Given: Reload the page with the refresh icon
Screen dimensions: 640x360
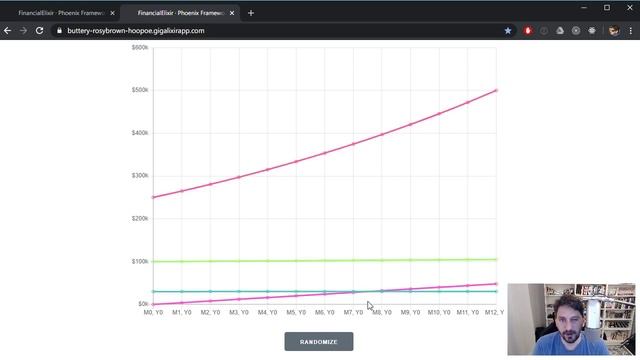Looking at the screenshot, I should click(x=39, y=31).
